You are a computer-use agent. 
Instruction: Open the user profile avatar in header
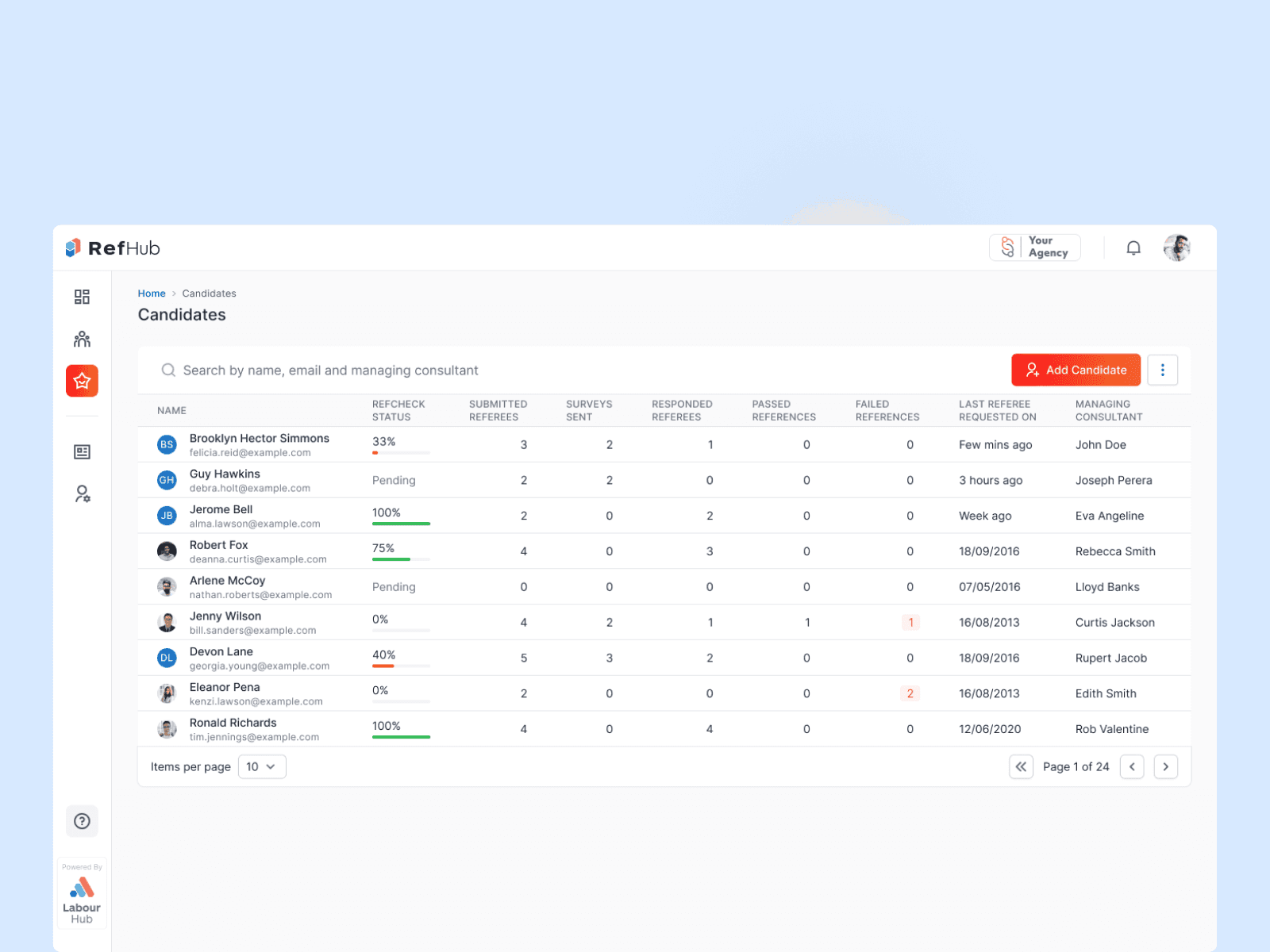[1177, 248]
